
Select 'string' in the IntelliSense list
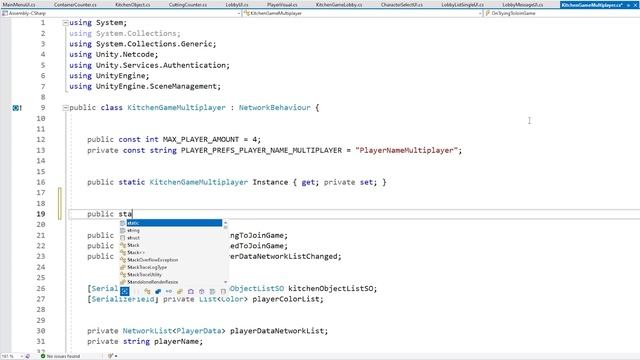pos(133,230)
